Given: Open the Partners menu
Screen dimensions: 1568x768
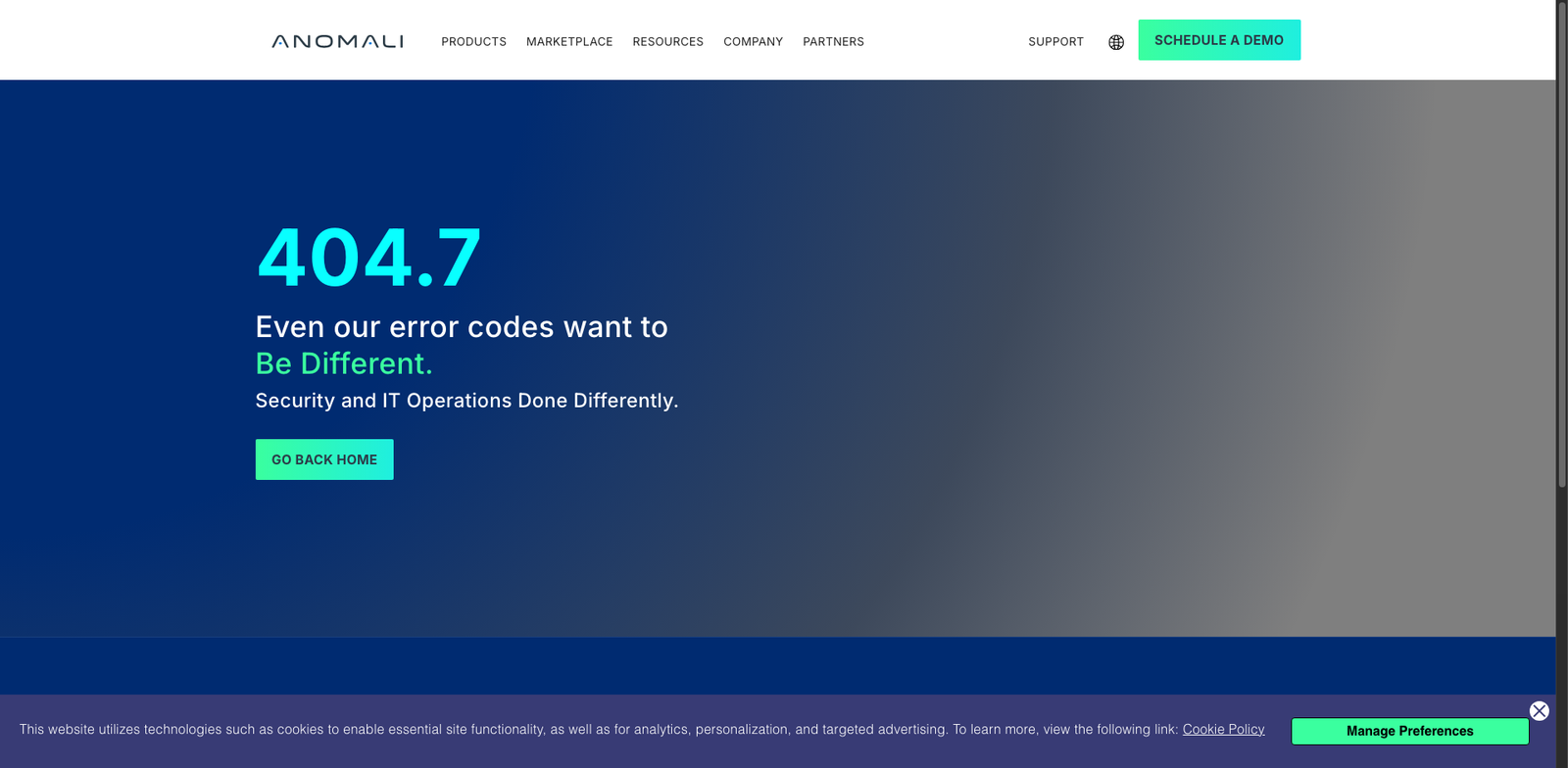Looking at the screenshot, I should (833, 41).
